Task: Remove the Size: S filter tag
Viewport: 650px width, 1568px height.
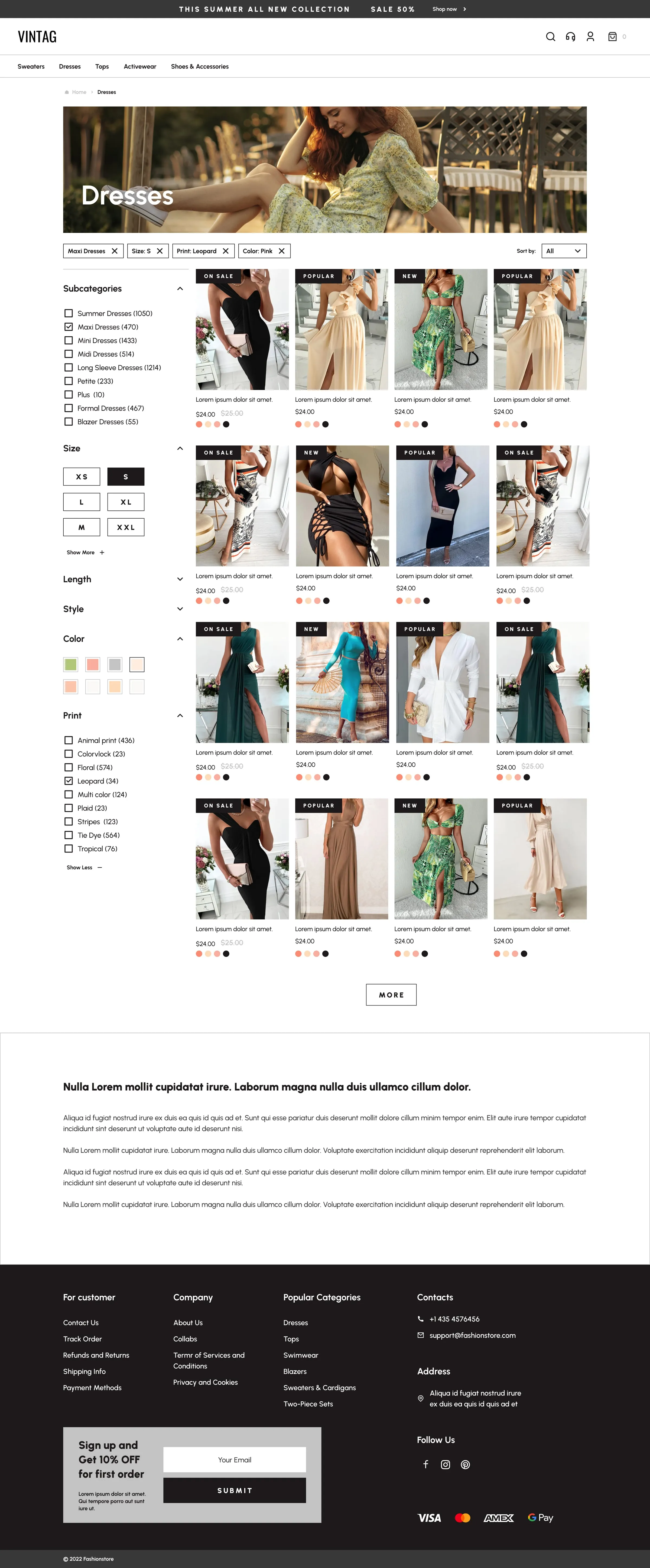Action: click(160, 251)
